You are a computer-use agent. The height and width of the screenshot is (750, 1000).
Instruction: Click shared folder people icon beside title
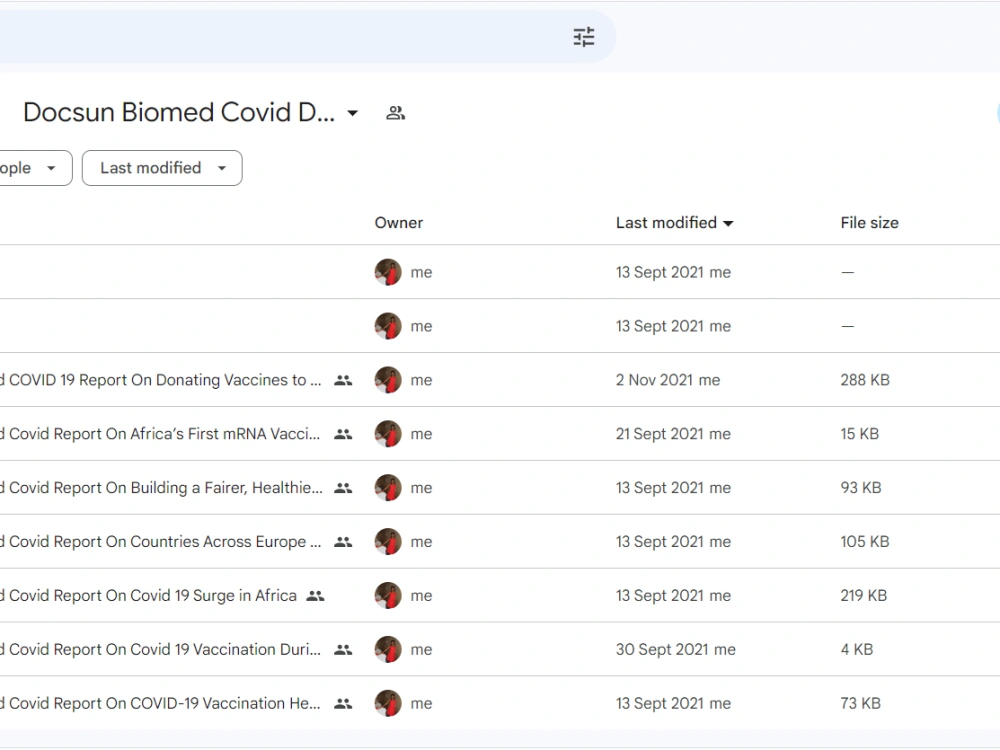[x=395, y=113]
